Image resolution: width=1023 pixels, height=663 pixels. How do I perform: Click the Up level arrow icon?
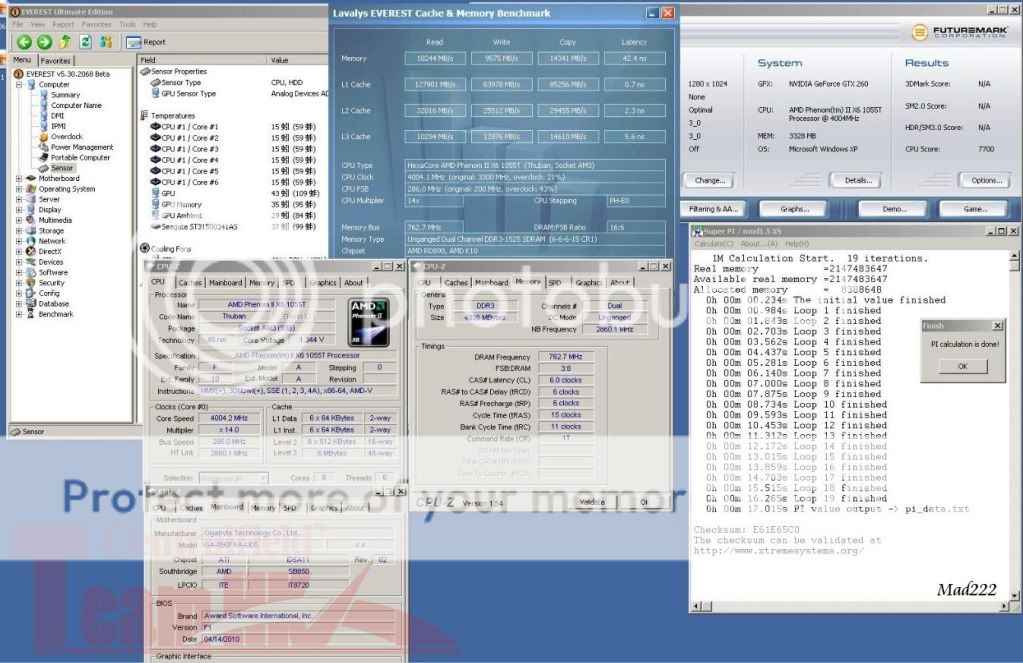click(x=65, y=42)
